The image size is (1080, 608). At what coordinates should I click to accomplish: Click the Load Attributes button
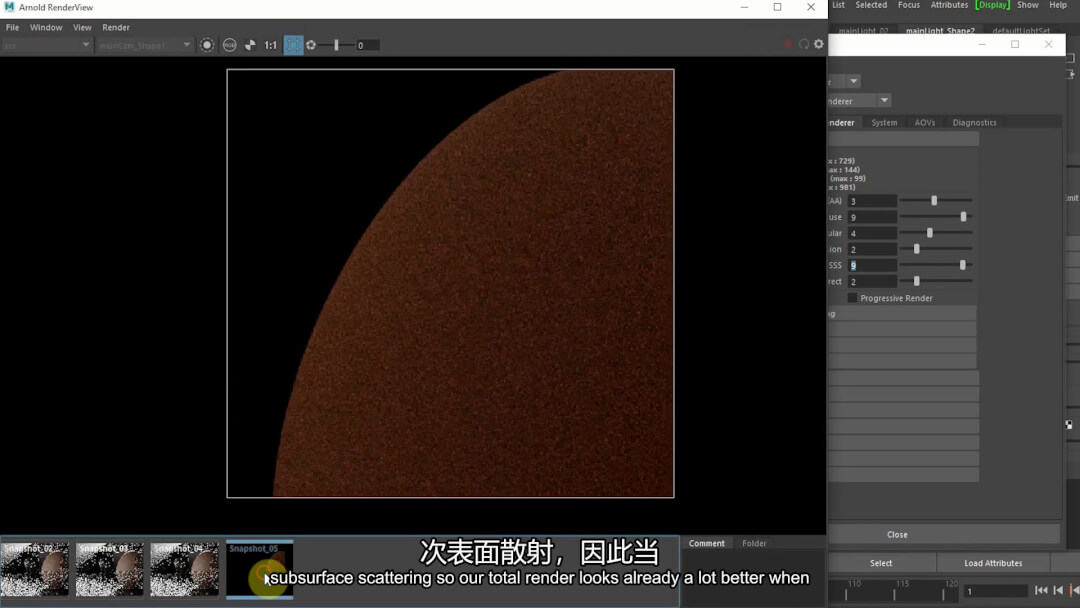pos(993,563)
